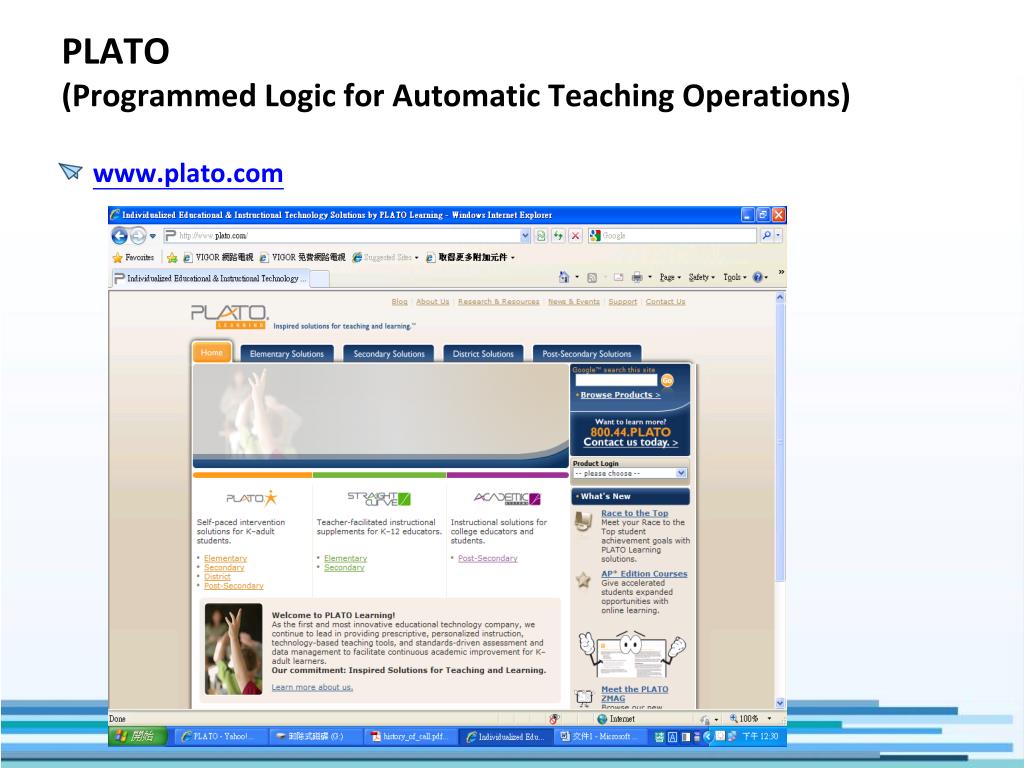Image resolution: width=1024 pixels, height=768 pixels.
Task: Select the District Solutions tab
Action: [x=483, y=354]
